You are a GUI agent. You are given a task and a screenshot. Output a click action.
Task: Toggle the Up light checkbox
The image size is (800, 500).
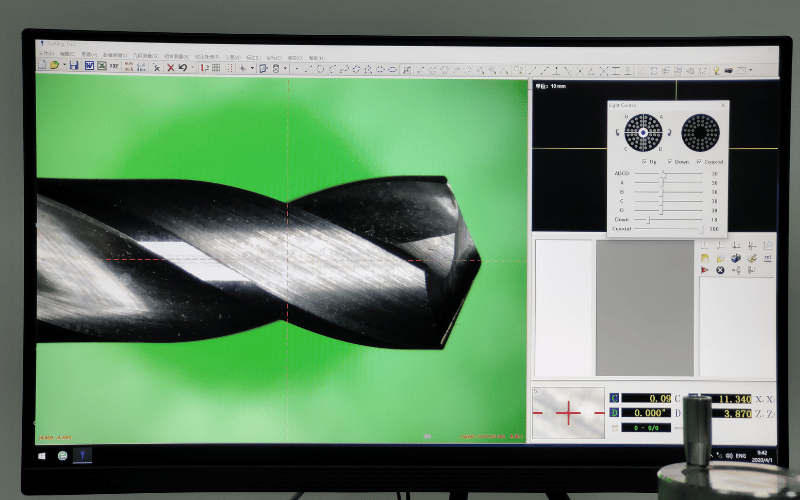coord(643,161)
